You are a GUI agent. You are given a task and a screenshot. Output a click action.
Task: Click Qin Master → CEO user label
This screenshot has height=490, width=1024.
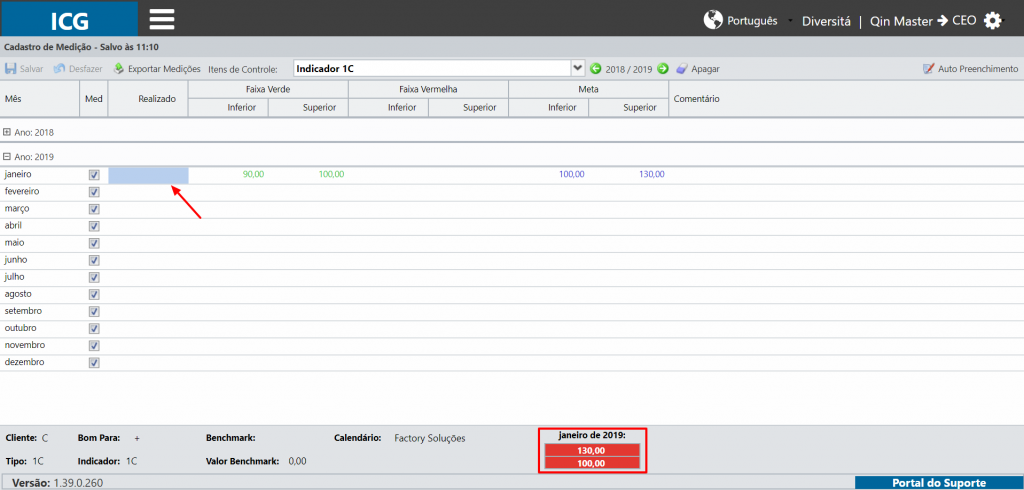click(x=923, y=21)
